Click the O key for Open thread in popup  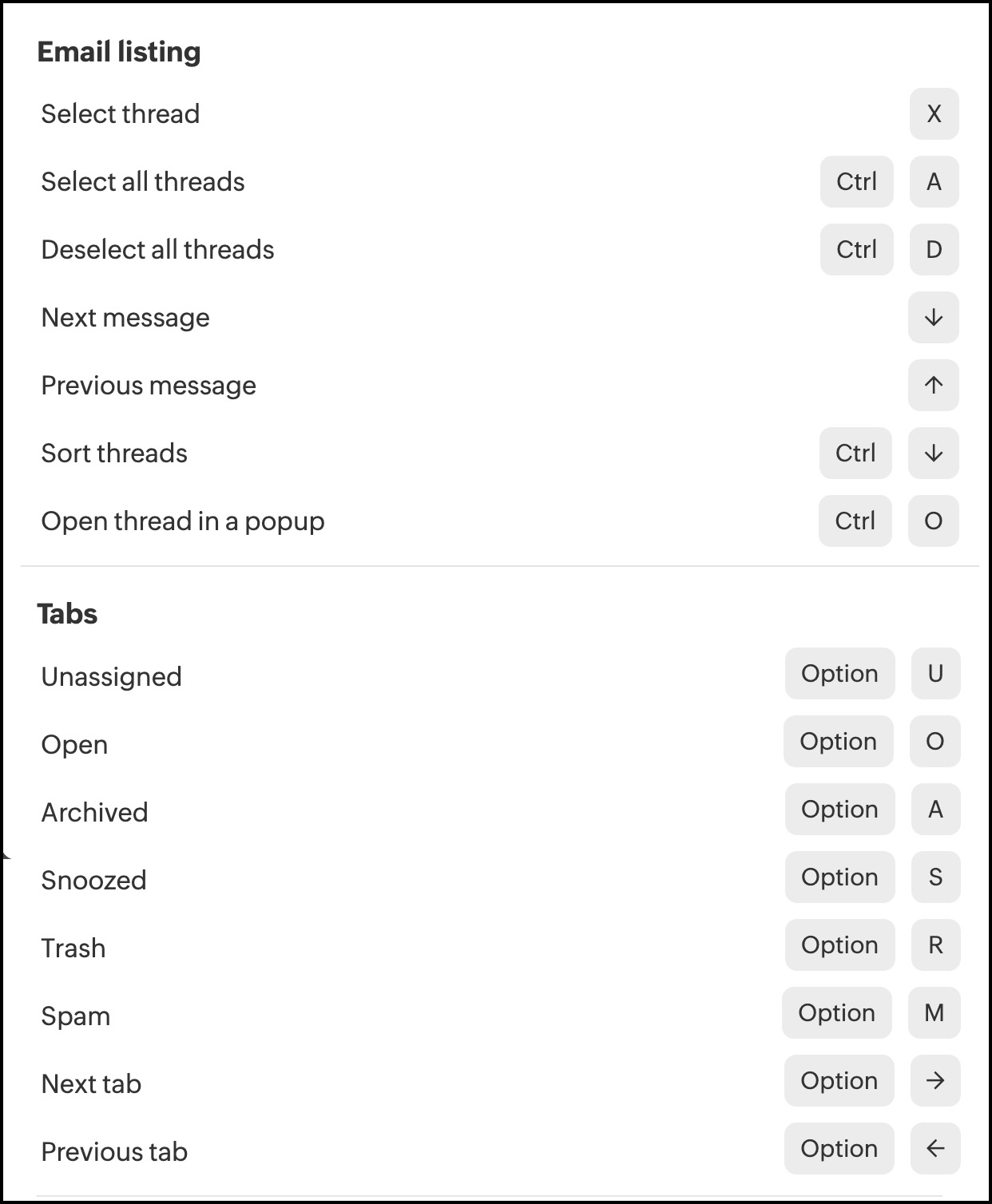[933, 521]
